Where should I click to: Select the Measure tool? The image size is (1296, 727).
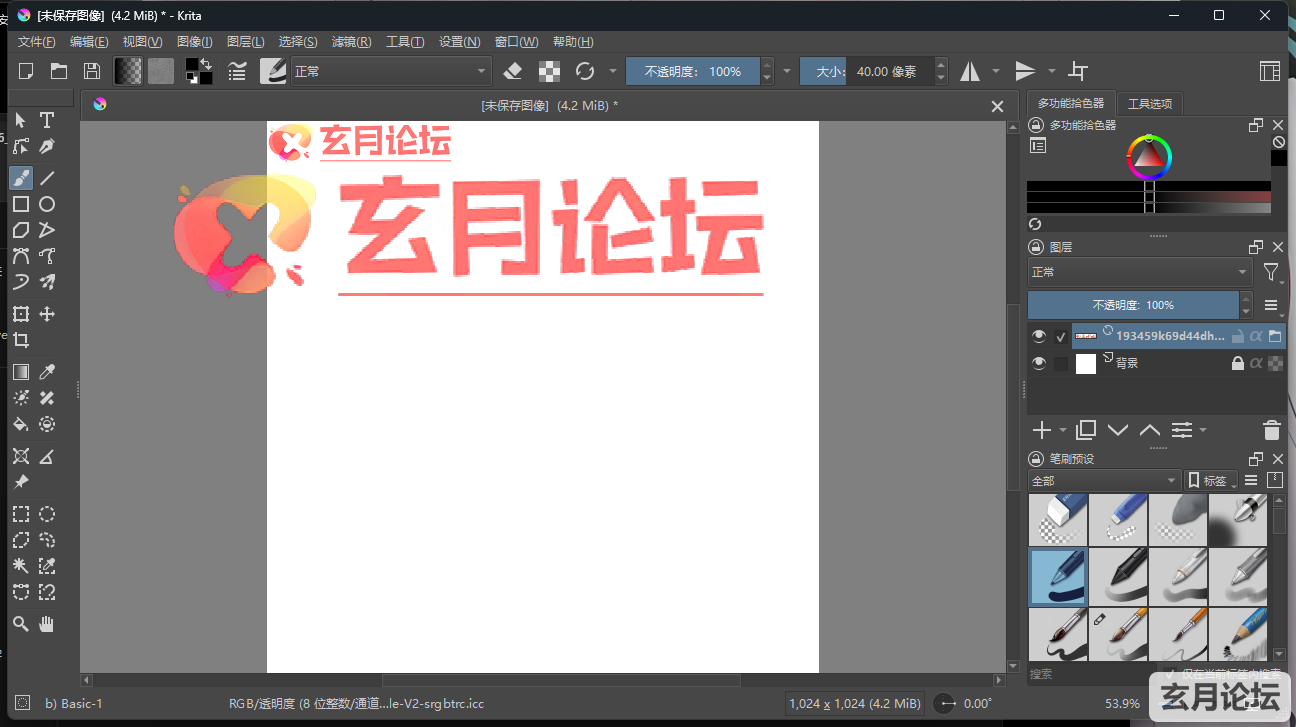tap(47, 456)
